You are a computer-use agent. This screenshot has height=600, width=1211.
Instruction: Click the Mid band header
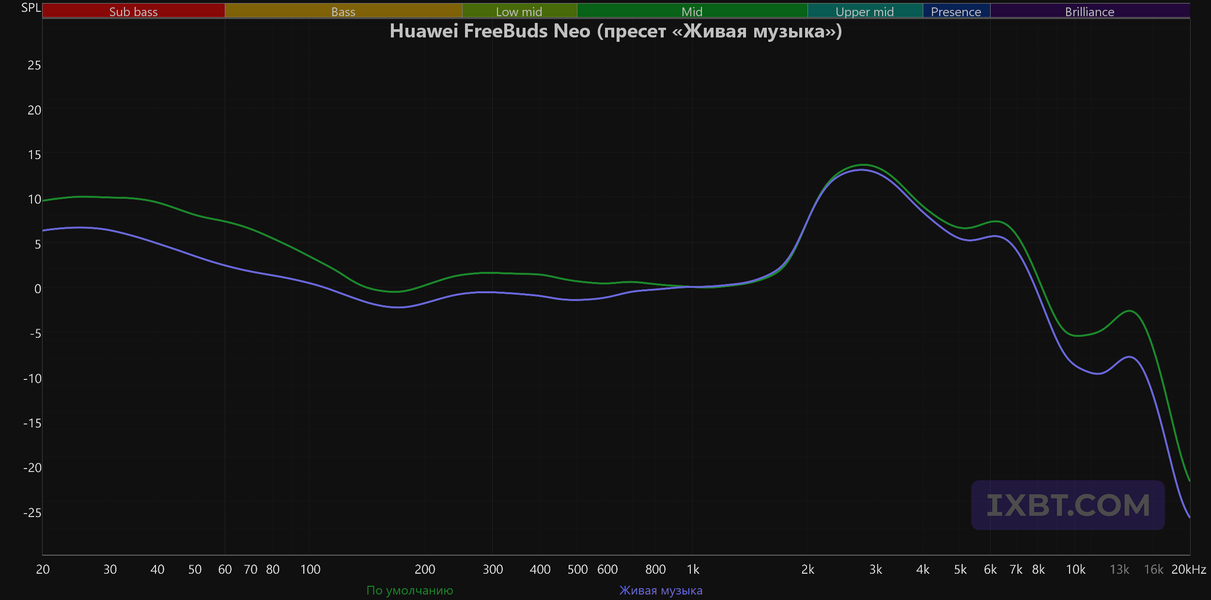[x=692, y=12]
